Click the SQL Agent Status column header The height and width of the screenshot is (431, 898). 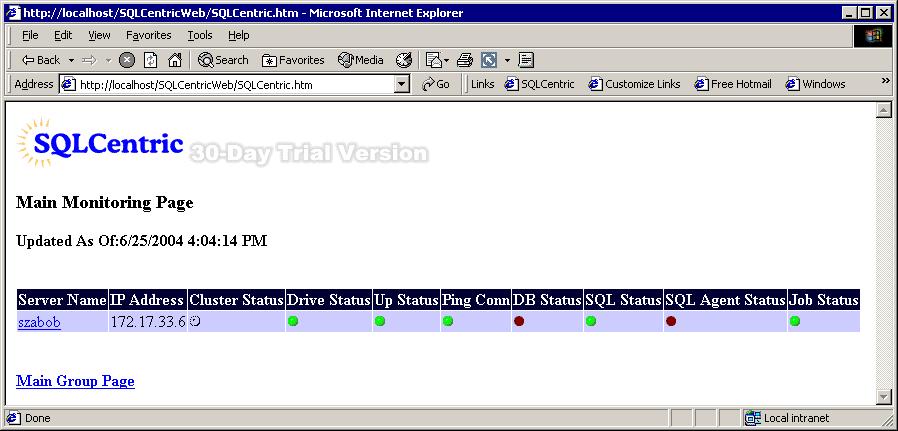point(726,300)
